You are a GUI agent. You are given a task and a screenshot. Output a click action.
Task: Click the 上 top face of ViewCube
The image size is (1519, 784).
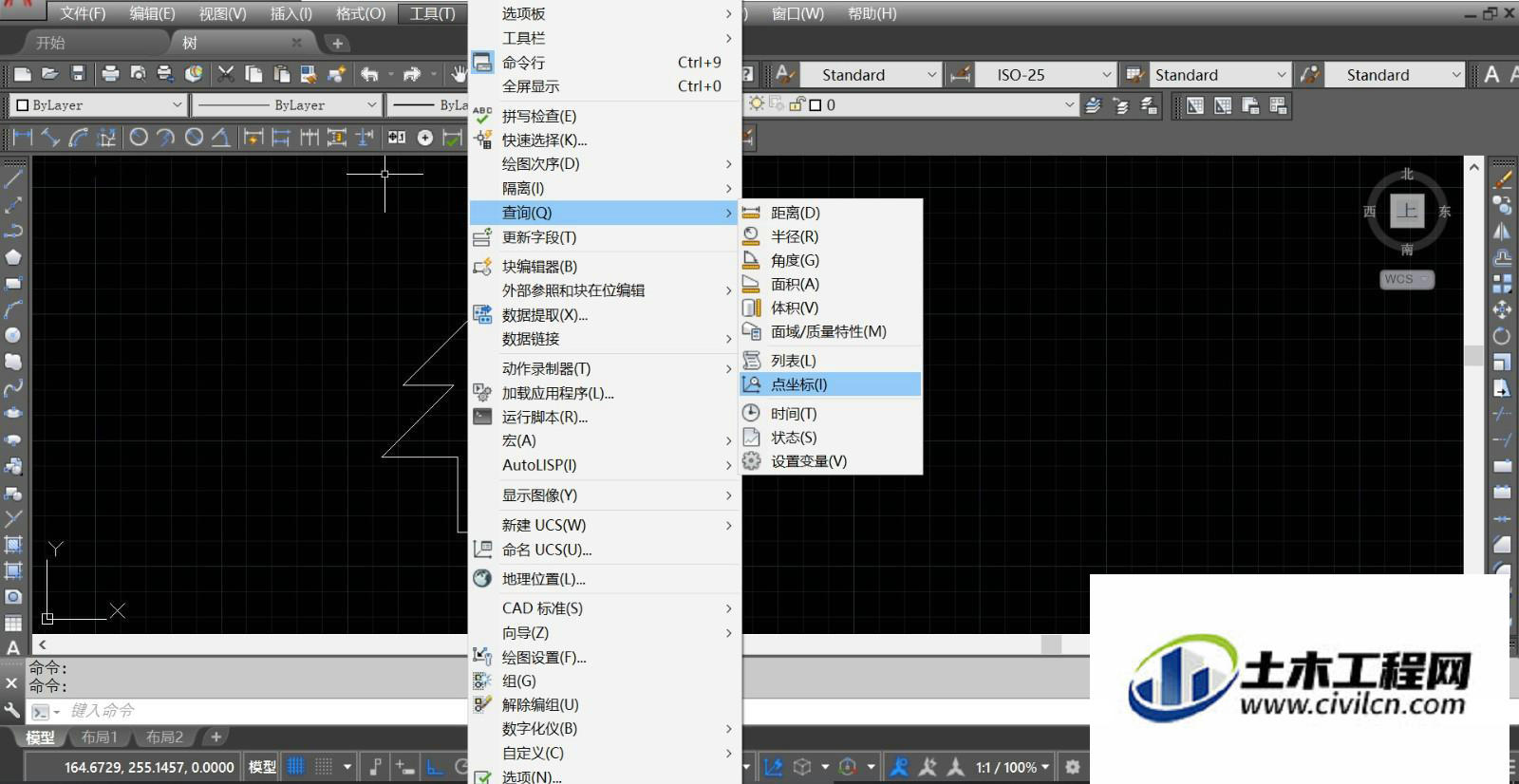(x=1407, y=211)
